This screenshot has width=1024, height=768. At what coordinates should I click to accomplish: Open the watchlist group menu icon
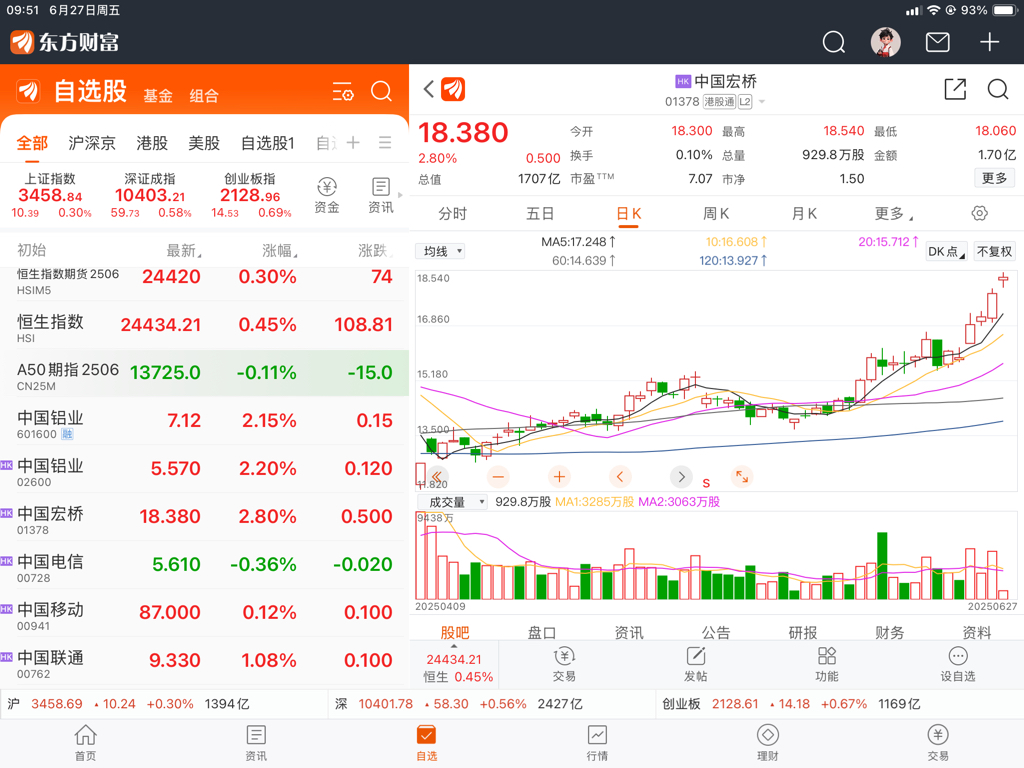385,142
